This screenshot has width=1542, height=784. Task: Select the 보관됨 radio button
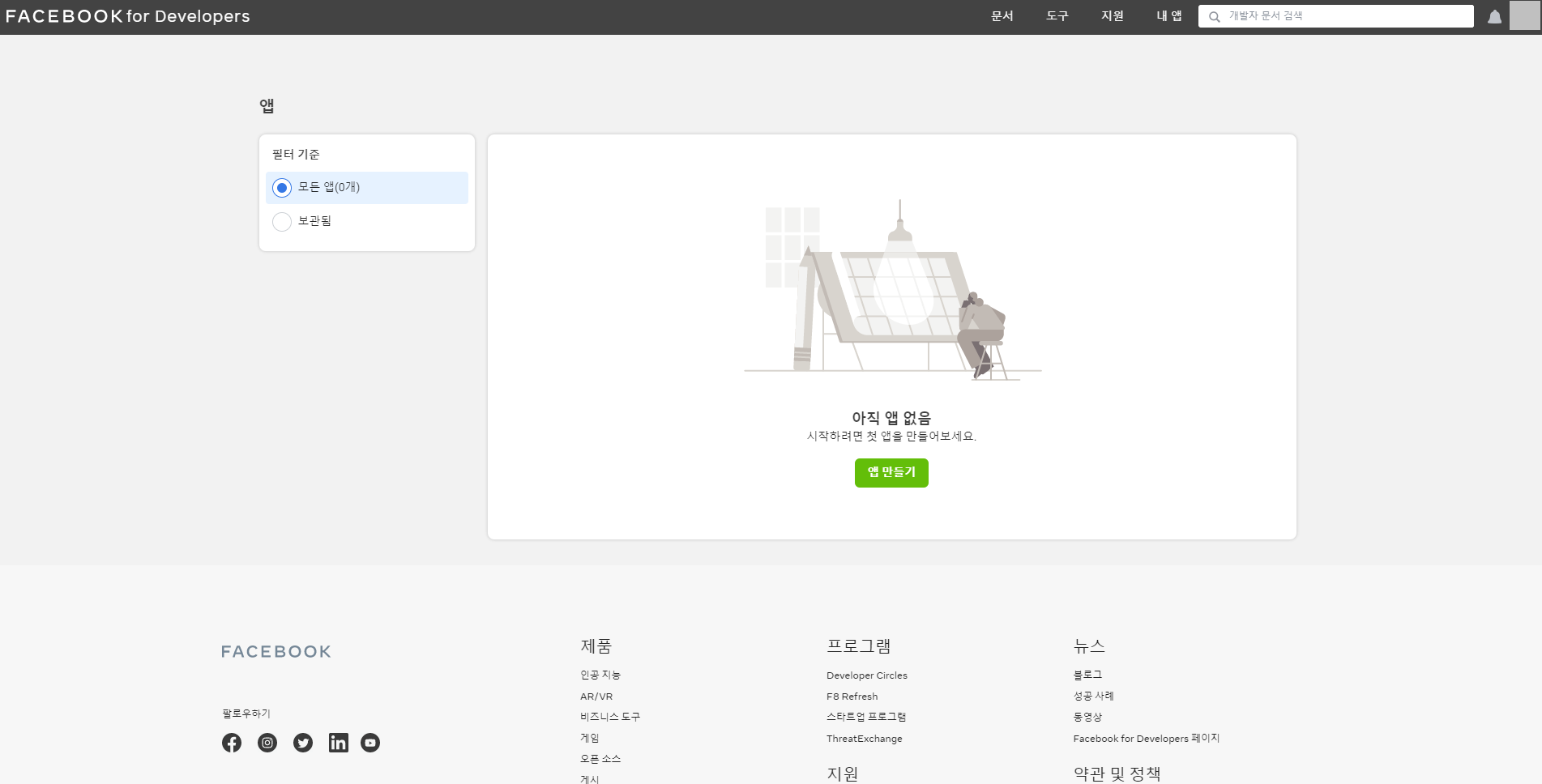pyautogui.click(x=282, y=222)
